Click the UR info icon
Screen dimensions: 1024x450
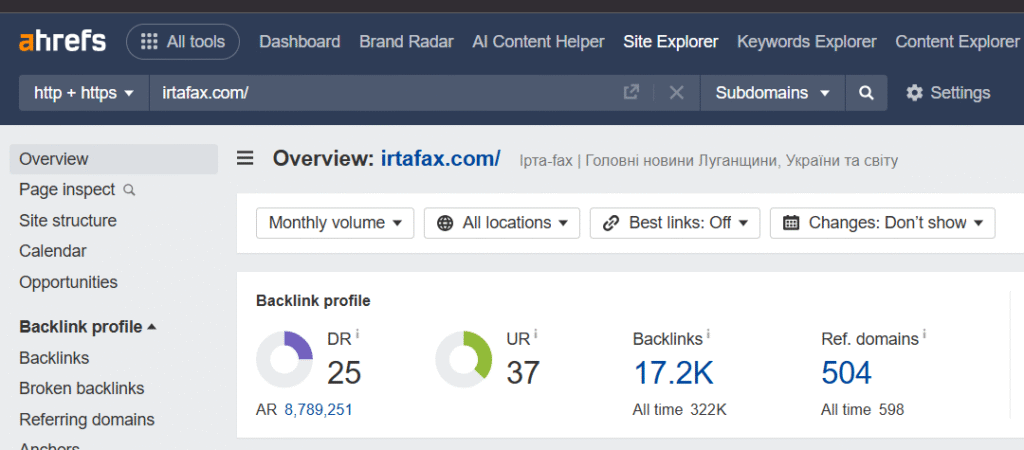(x=537, y=334)
